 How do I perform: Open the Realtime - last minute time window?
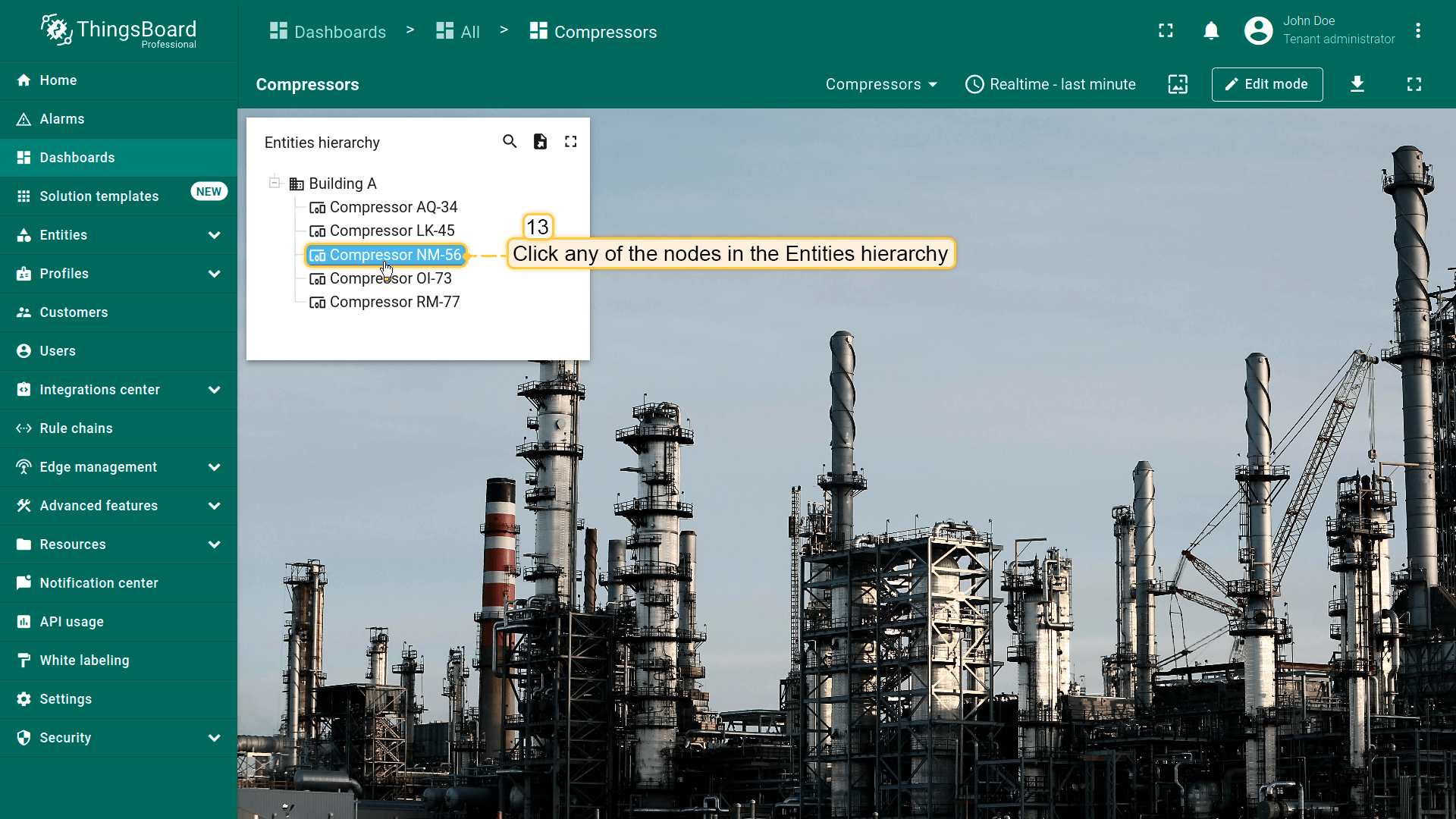1050,84
